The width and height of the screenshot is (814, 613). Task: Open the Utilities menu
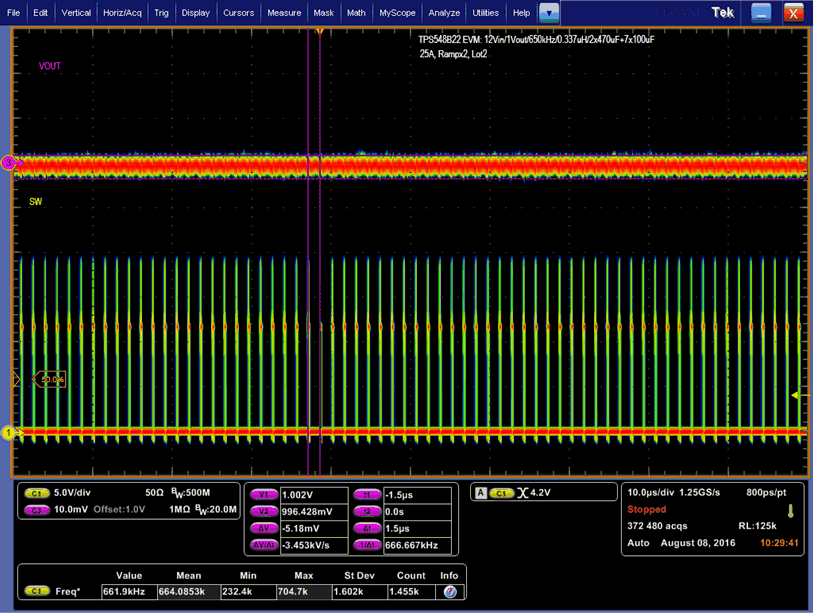[485, 13]
